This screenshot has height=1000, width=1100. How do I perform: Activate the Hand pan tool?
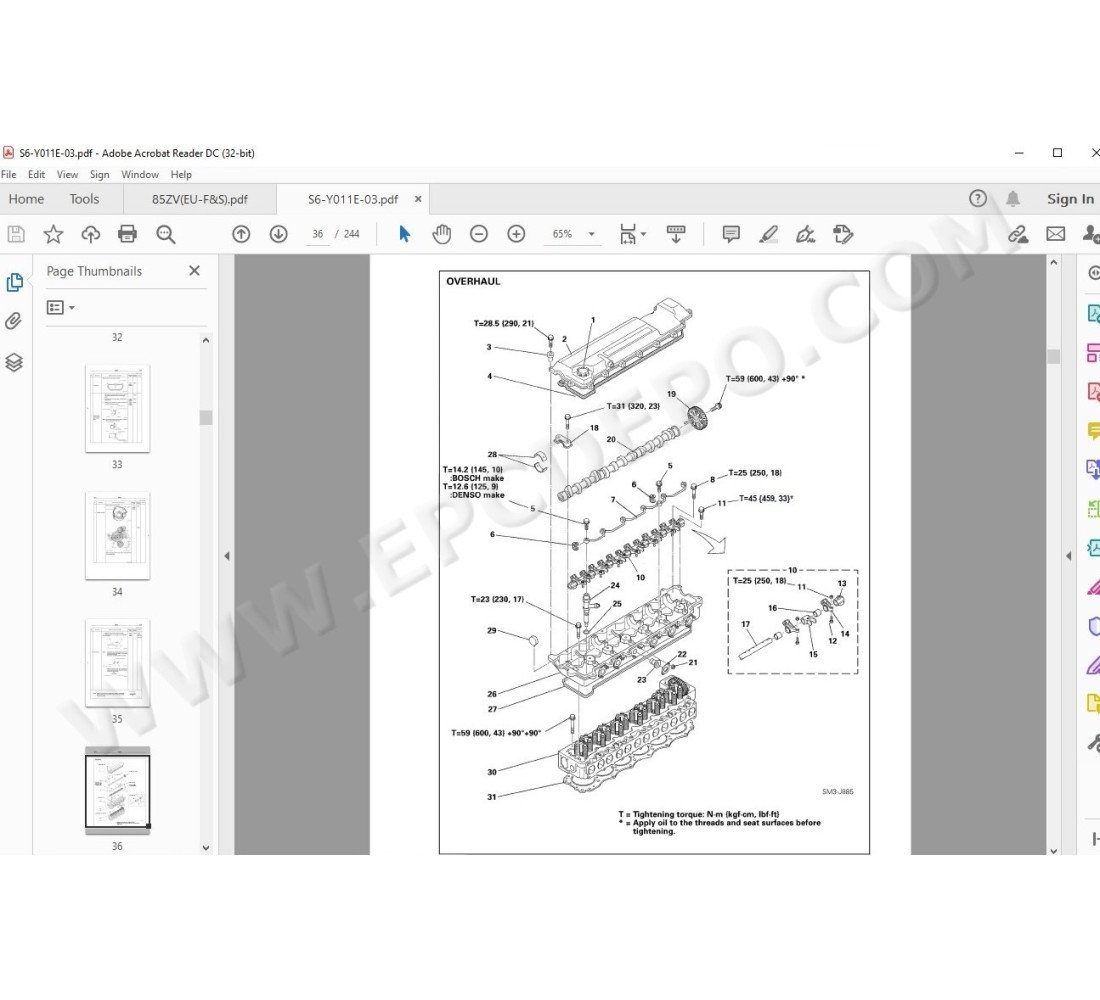click(x=441, y=234)
